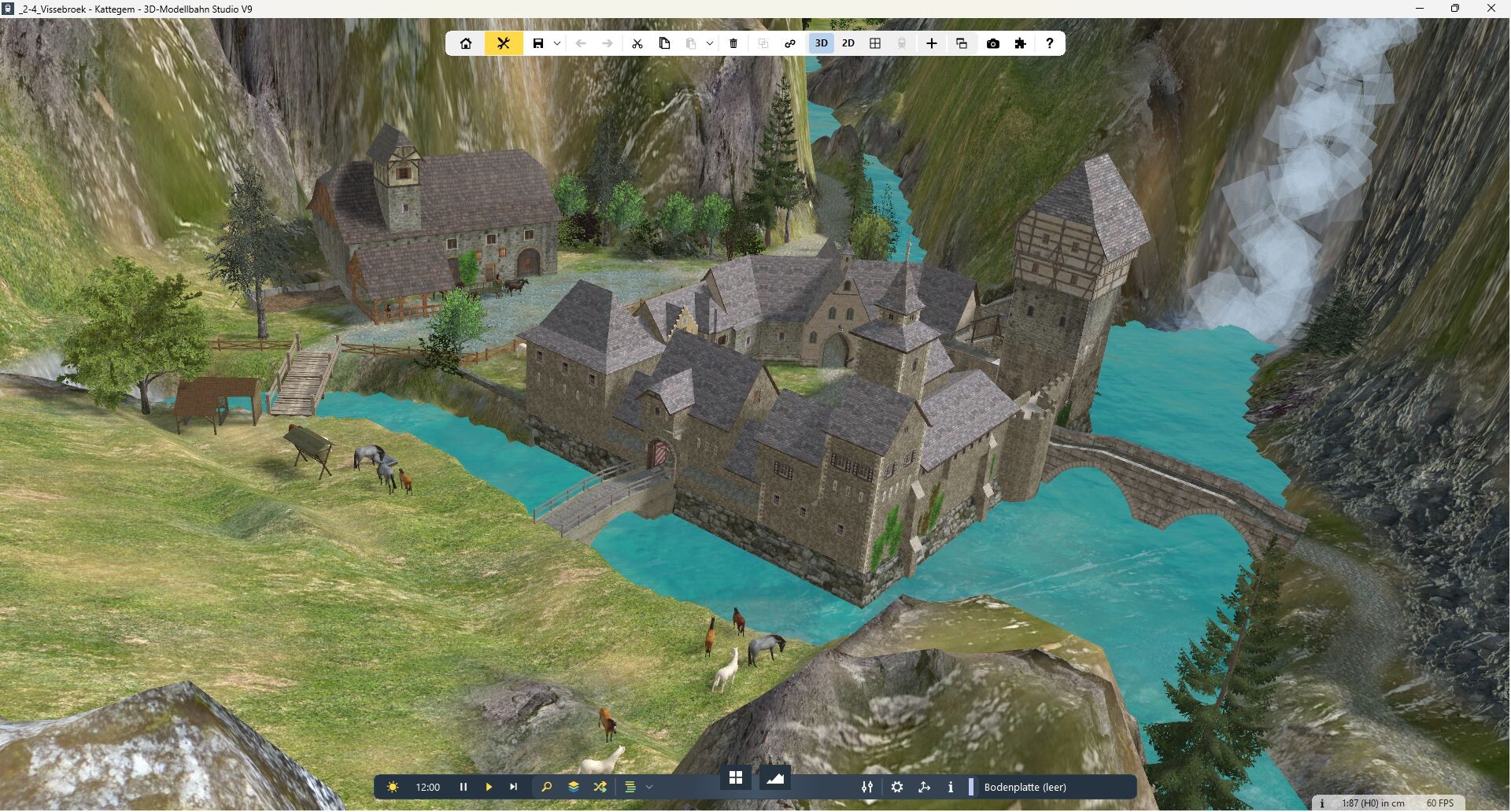Image resolution: width=1511 pixels, height=812 pixels.
Task: Delete with the trash can icon
Action: click(x=733, y=43)
